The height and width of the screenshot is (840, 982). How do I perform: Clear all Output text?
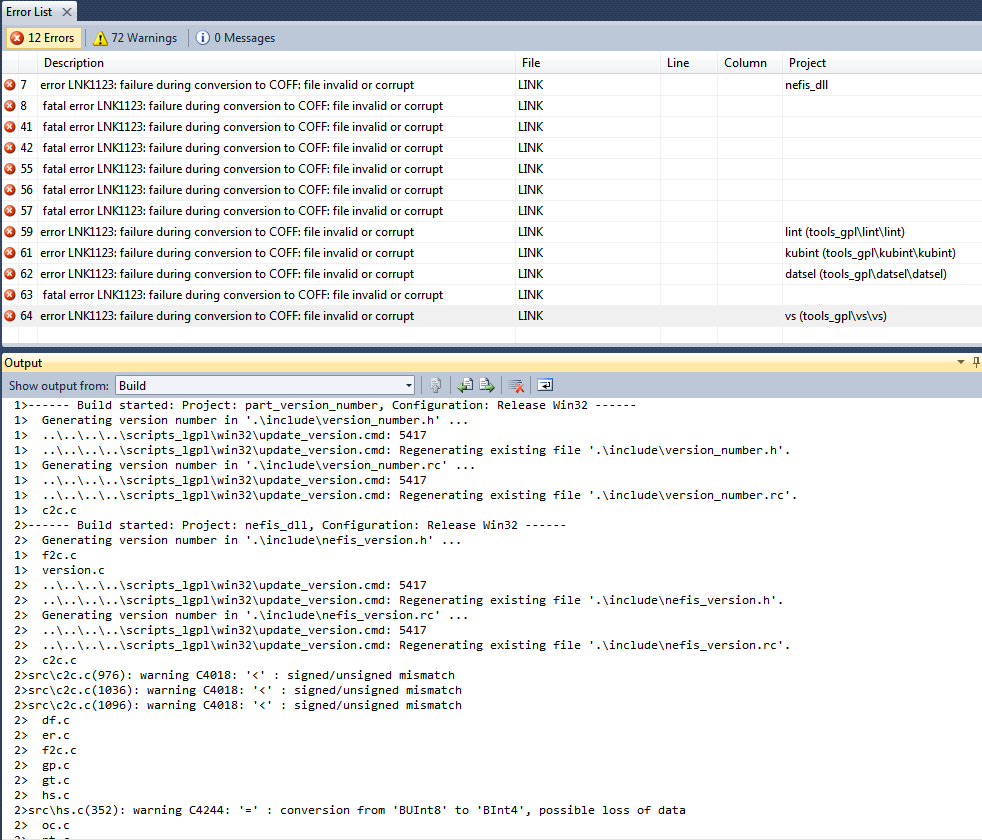pyautogui.click(x=516, y=385)
